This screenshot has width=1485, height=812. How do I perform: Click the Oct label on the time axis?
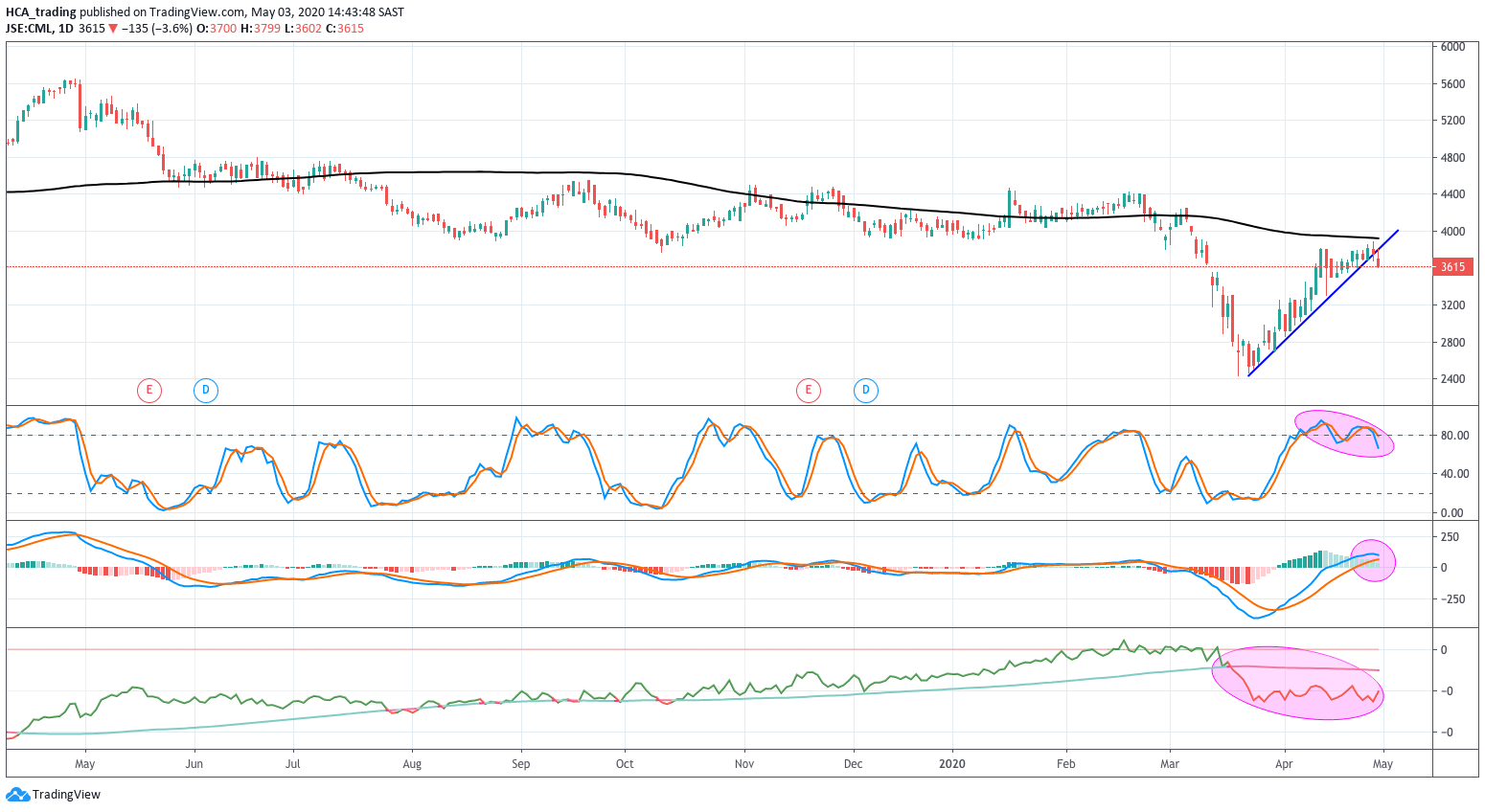(x=625, y=764)
